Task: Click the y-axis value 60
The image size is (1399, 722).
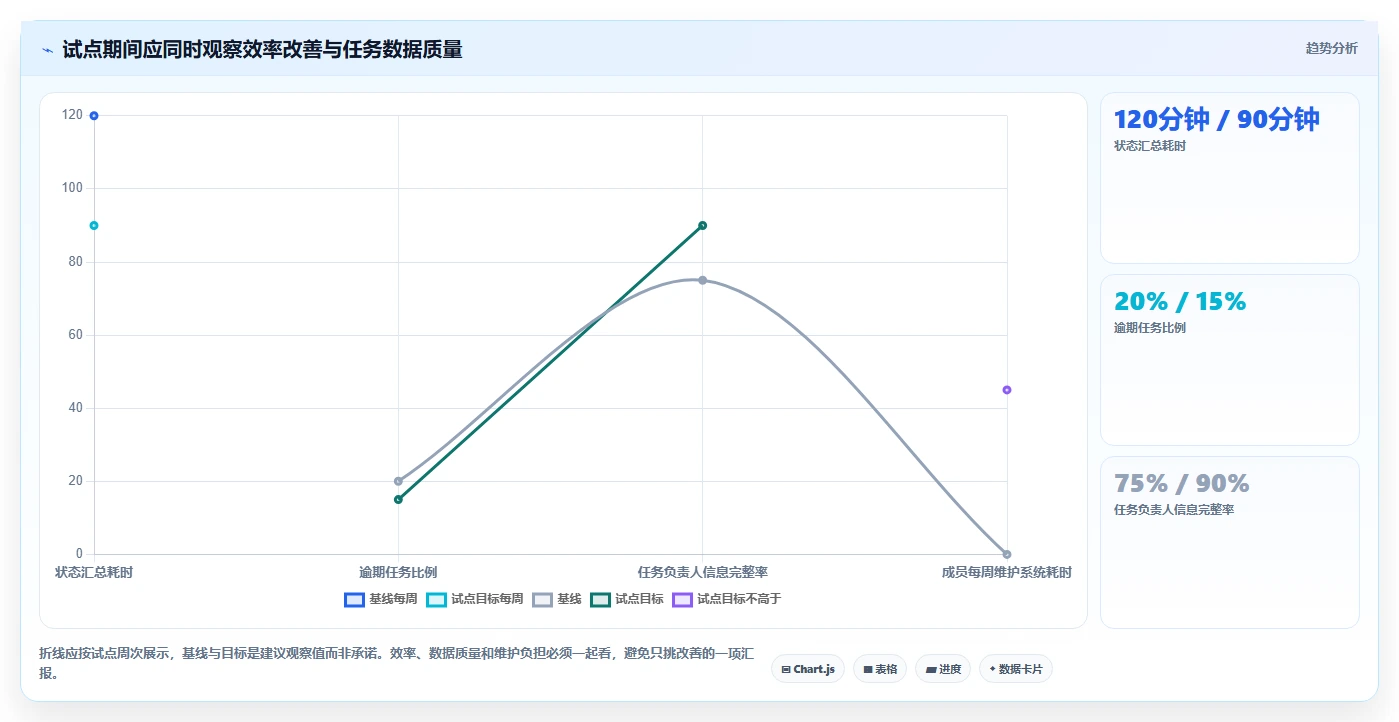Action: pyautogui.click(x=76, y=335)
